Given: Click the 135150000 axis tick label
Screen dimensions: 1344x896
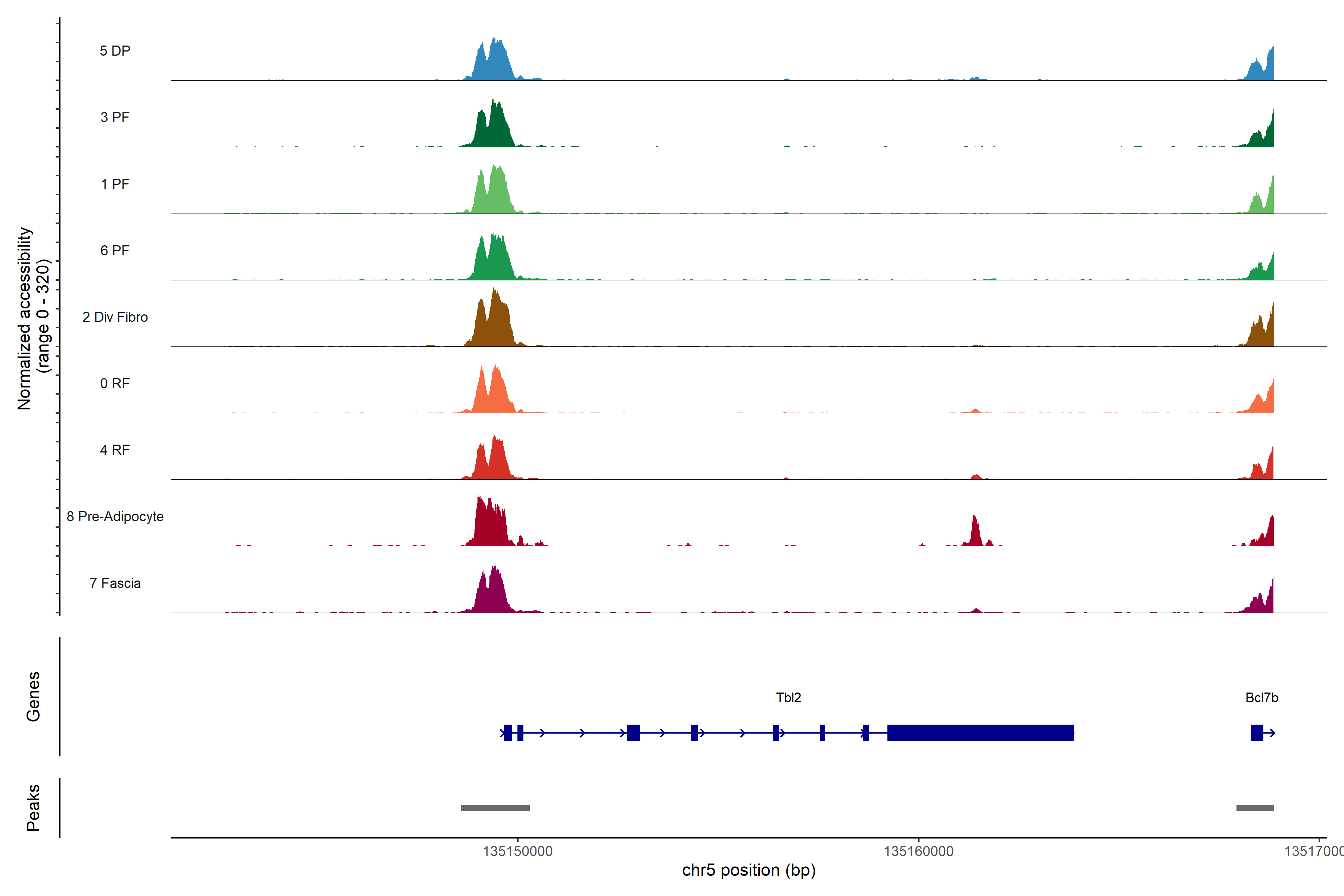Looking at the screenshot, I should pyautogui.click(x=518, y=851).
